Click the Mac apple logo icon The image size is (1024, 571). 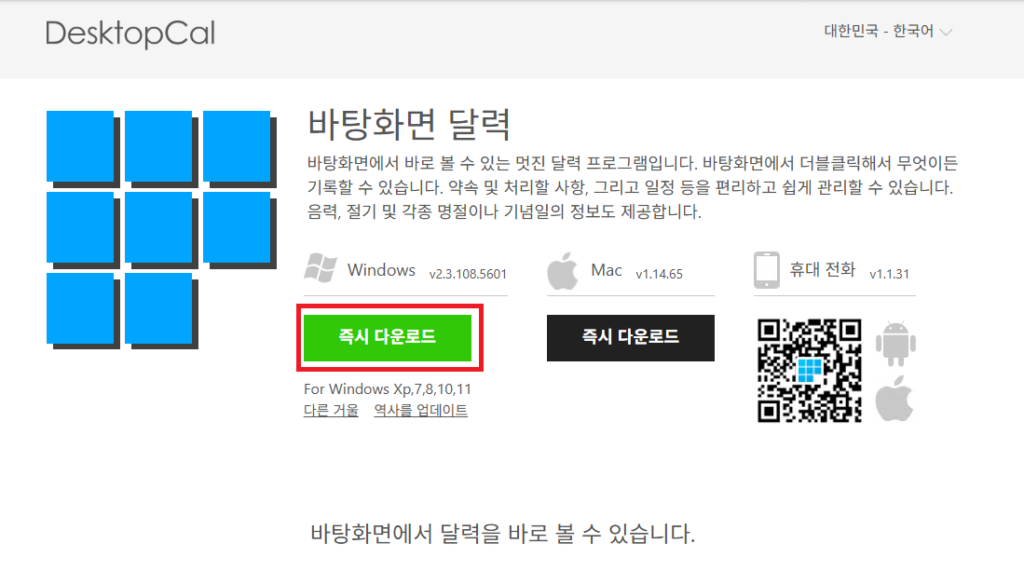pos(564,270)
